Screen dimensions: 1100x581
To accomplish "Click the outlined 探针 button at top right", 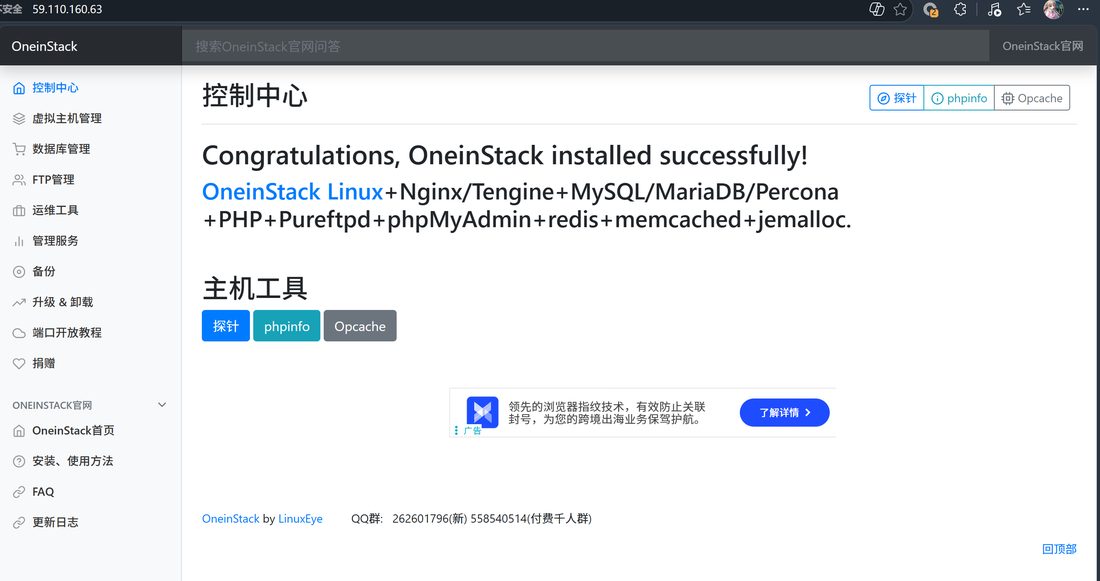I will tap(897, 98).
